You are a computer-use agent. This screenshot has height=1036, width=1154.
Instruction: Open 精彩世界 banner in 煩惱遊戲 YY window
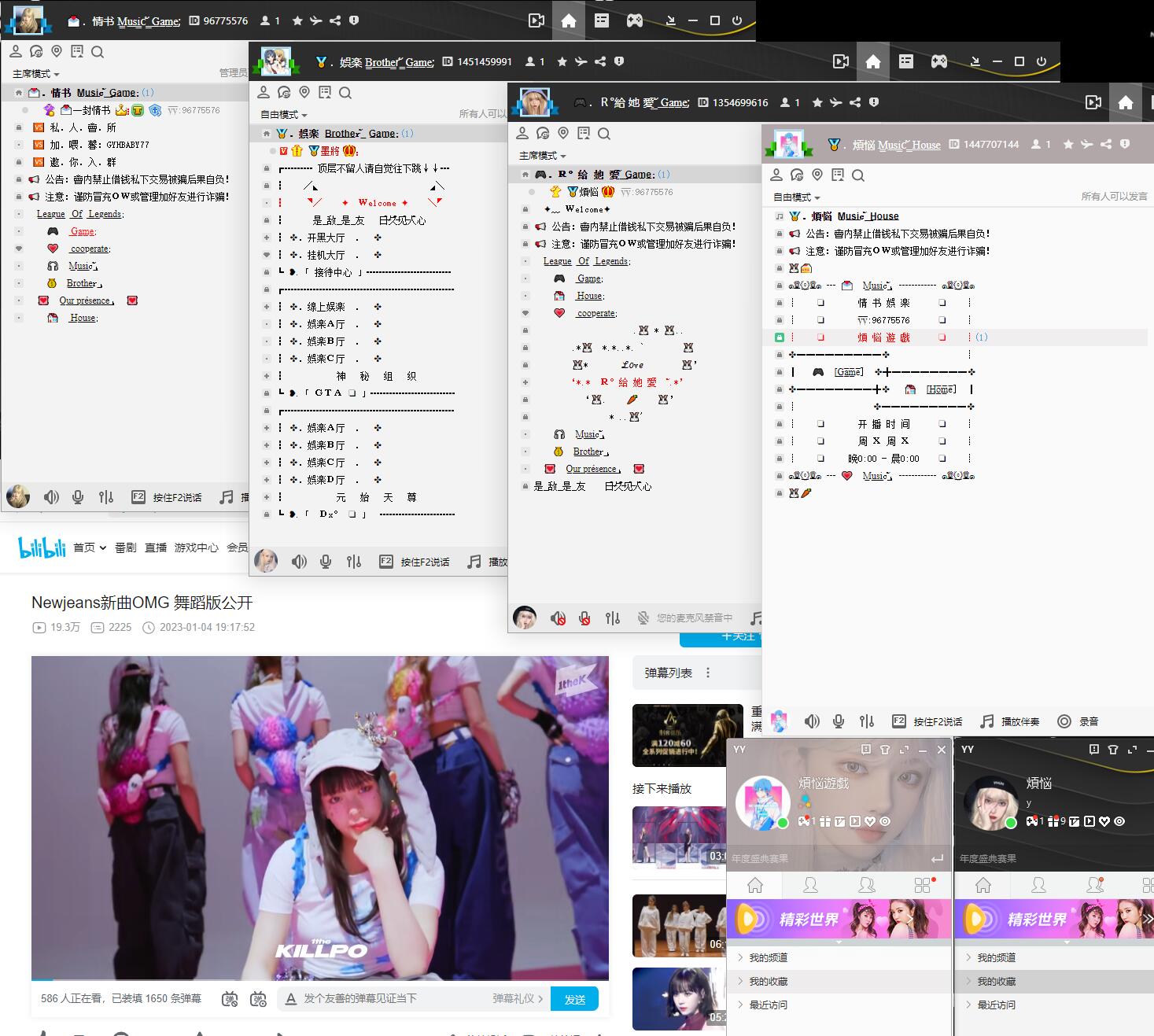pos(839,919)
